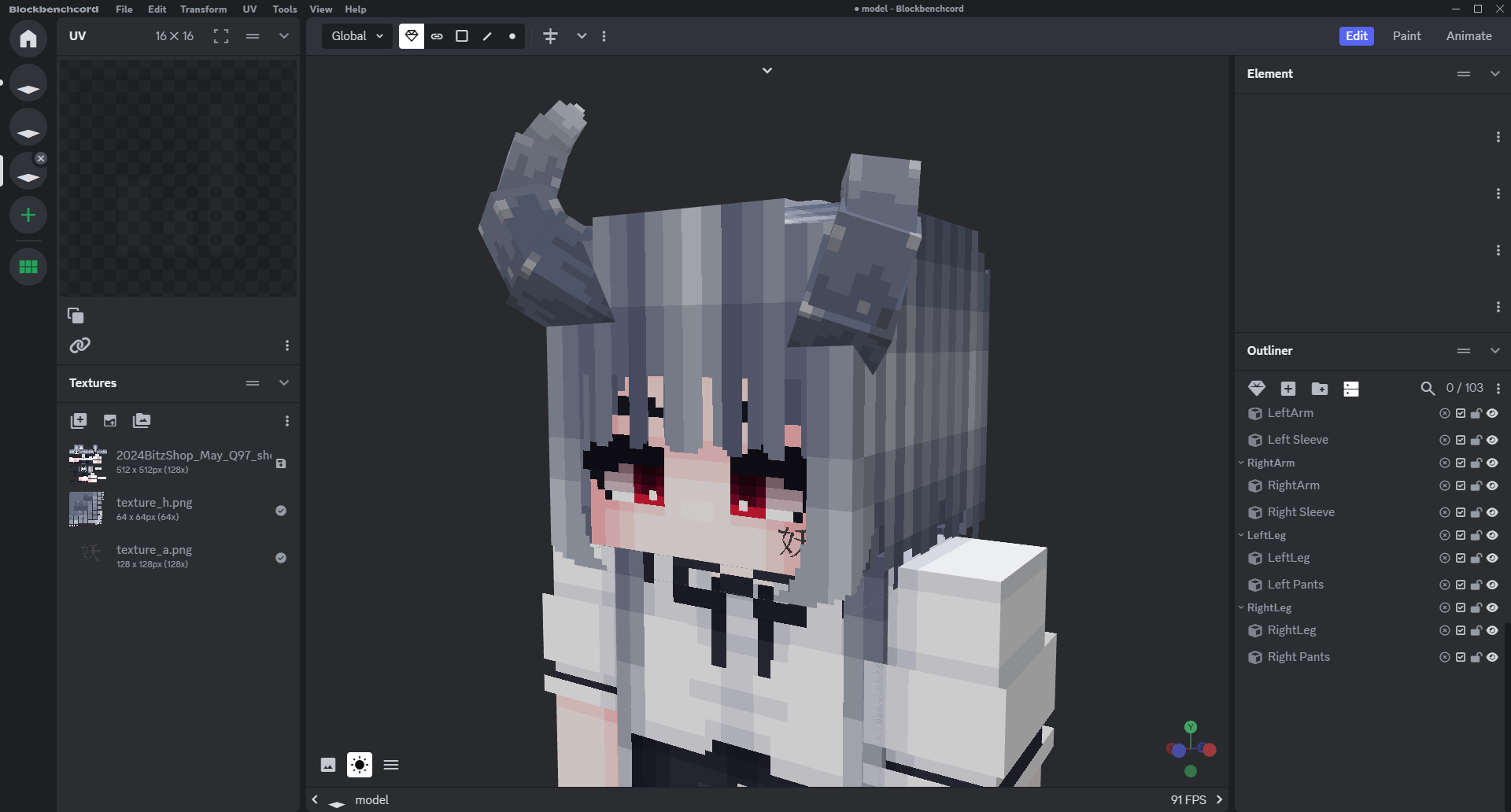Click the UV fullscreen focus icon
This screenshot has width=1511, height=812.
click(x=221, y=36)
